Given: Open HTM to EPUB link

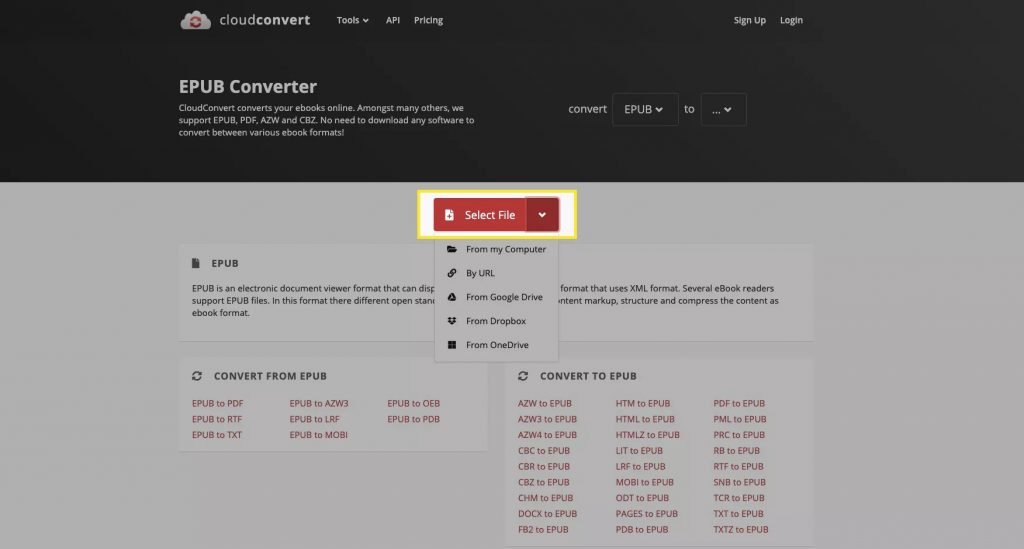Looking at the screenshot, I should tap(643, 403).
